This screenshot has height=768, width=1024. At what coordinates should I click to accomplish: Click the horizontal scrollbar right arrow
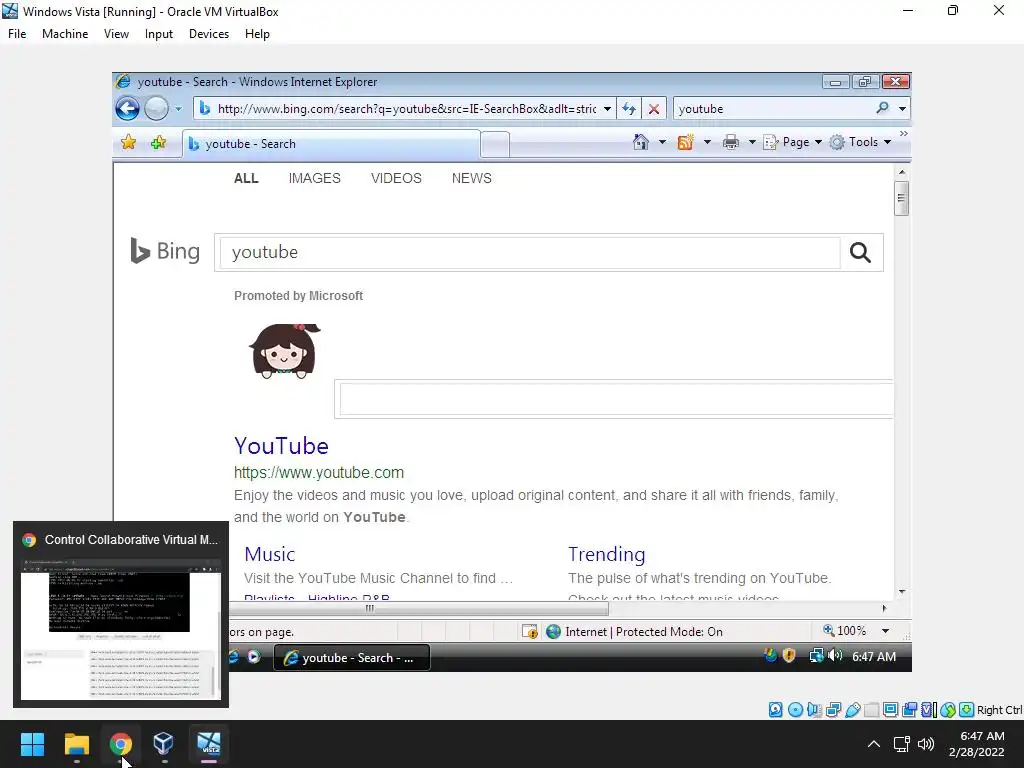click(884, 609)
